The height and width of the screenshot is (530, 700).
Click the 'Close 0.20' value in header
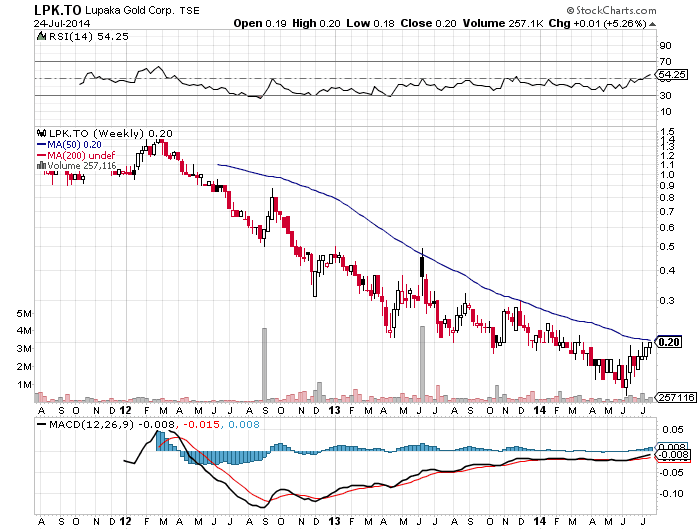pos(428,24)
